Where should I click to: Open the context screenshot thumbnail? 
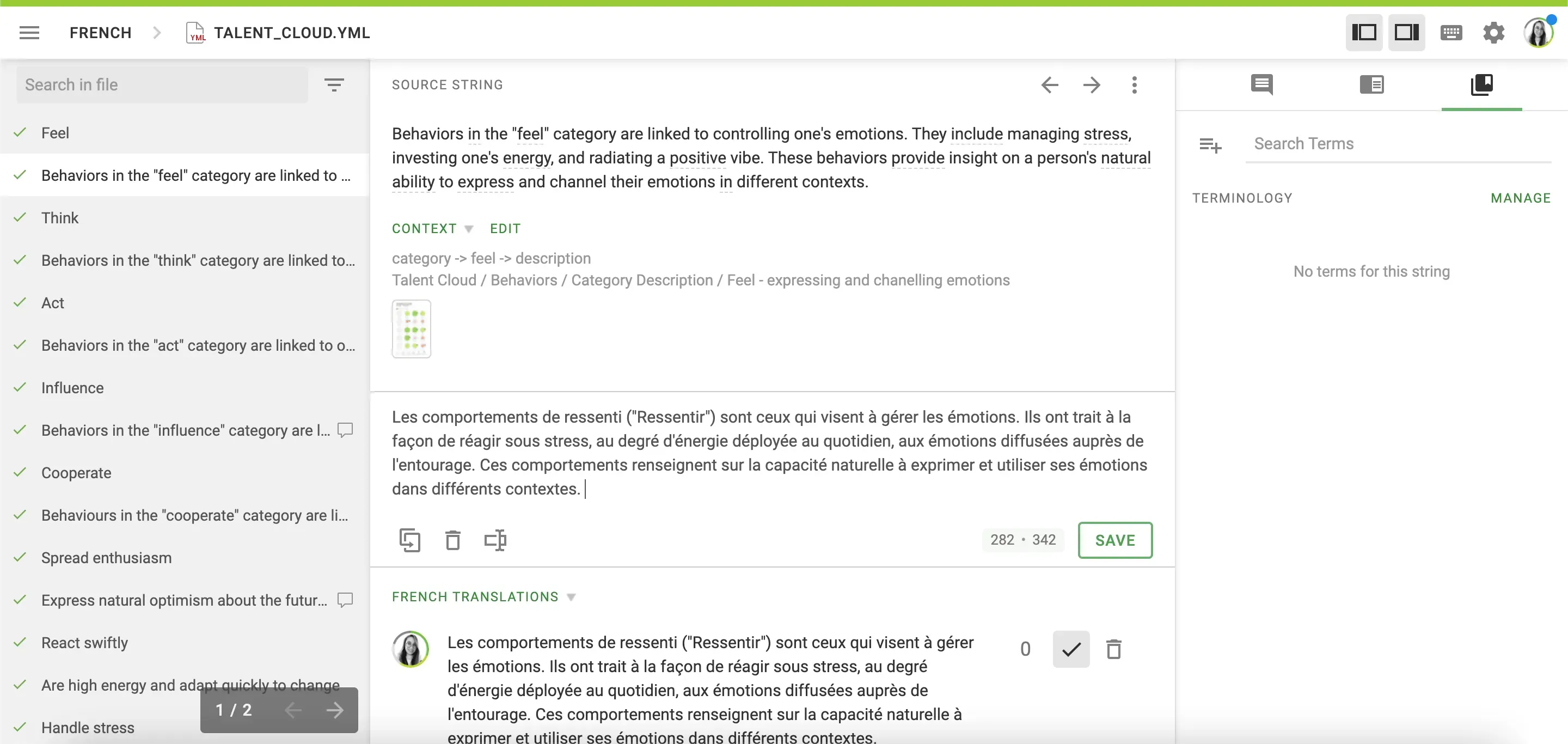(x=412, y=329)
